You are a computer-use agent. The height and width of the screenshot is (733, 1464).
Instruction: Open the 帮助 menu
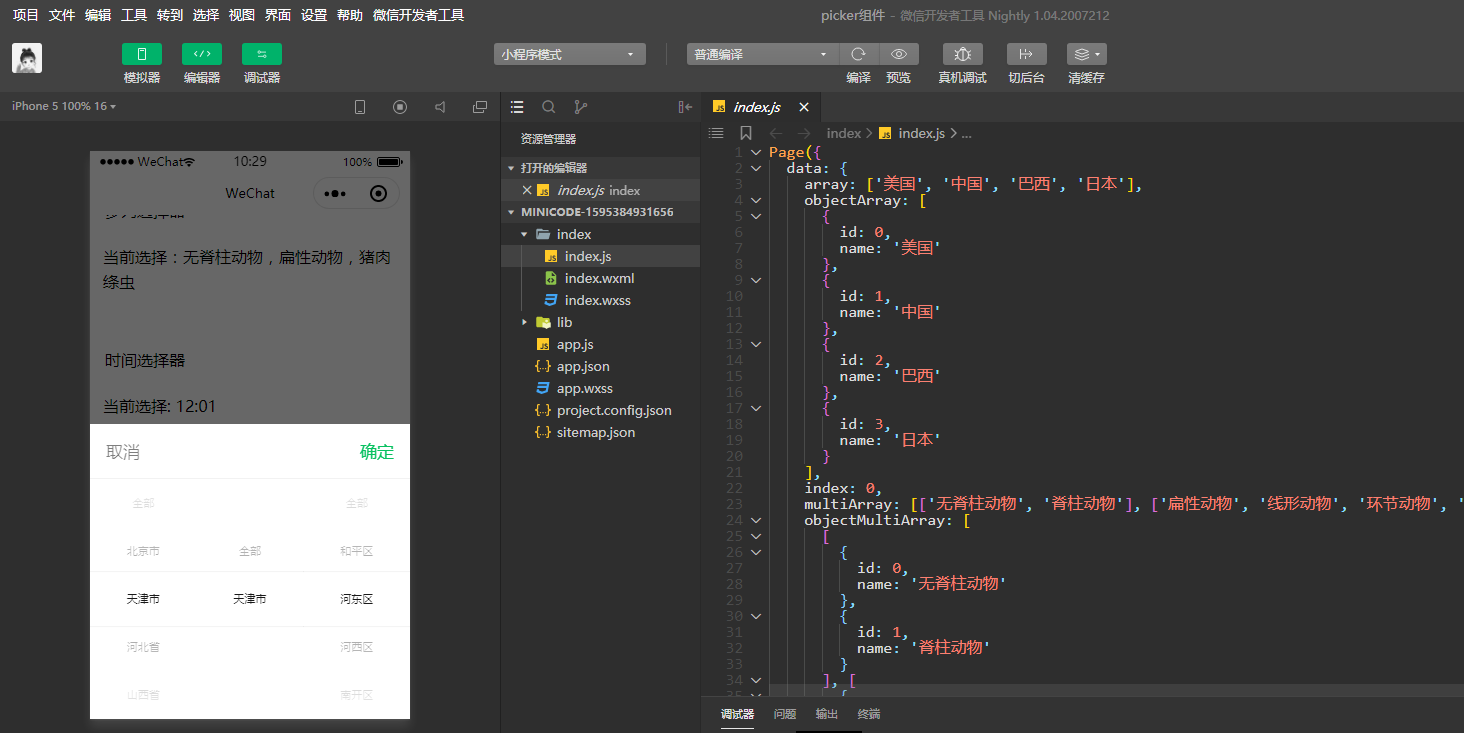coord(350,15)
